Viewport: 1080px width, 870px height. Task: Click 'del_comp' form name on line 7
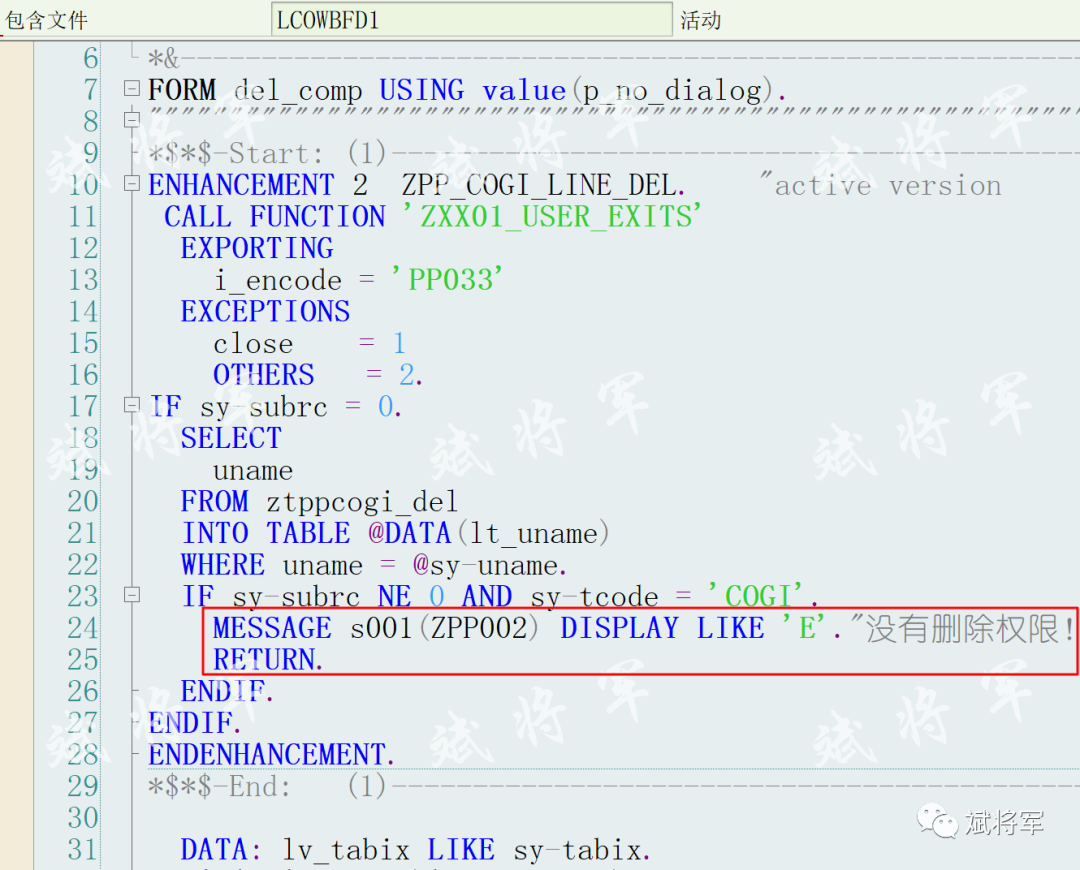point(298,91)
